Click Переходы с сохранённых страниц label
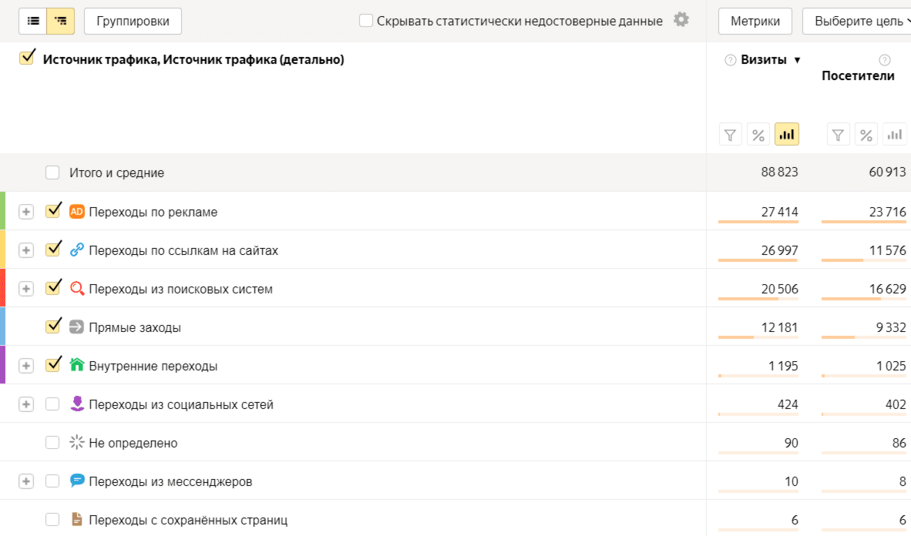 pyautogui.click(x=188, y=520)
